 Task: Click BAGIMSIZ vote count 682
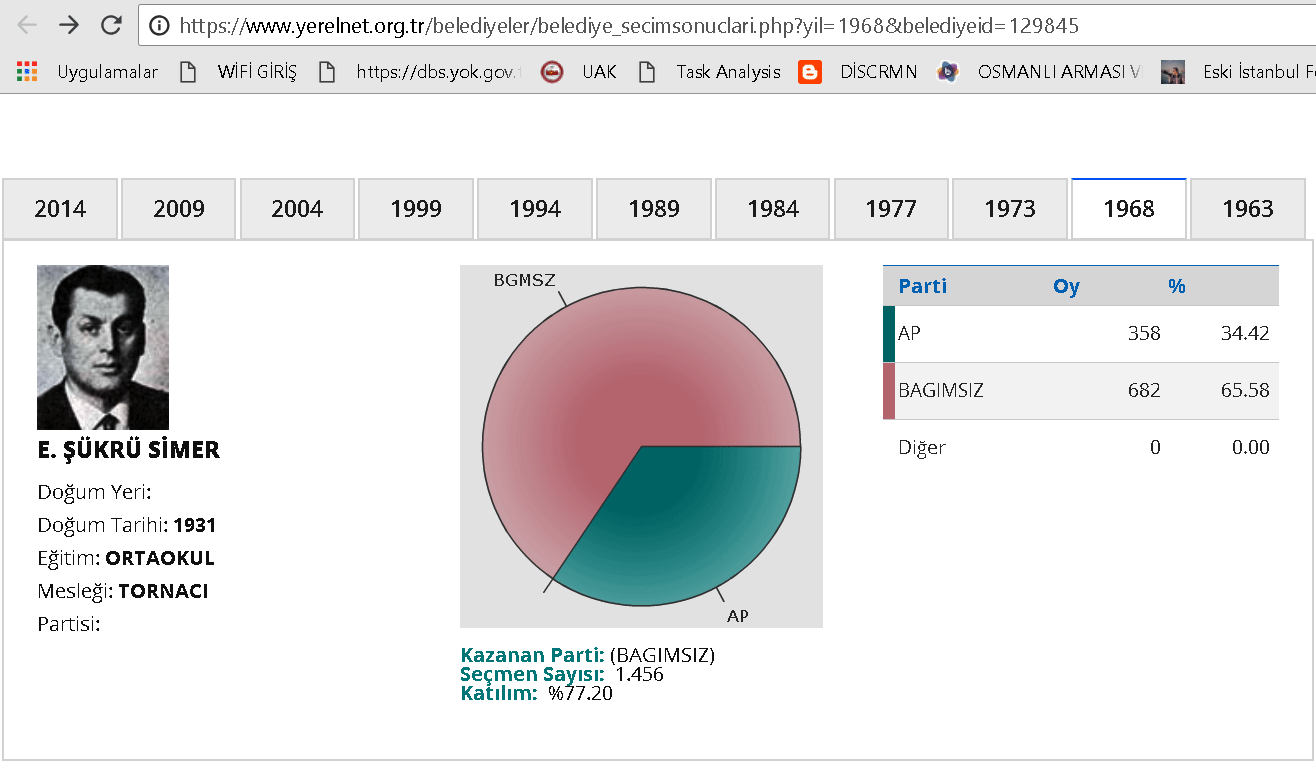coord(1144,391)
